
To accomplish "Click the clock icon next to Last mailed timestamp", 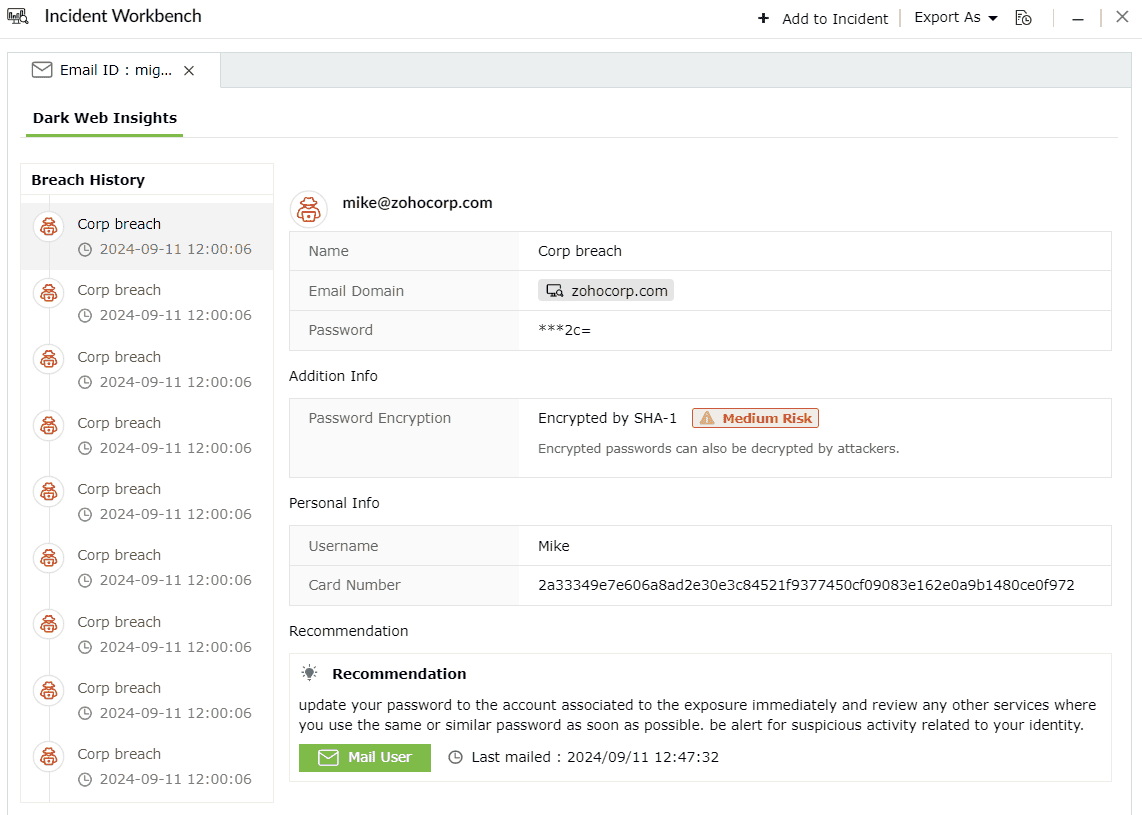I will coord(456,757).
